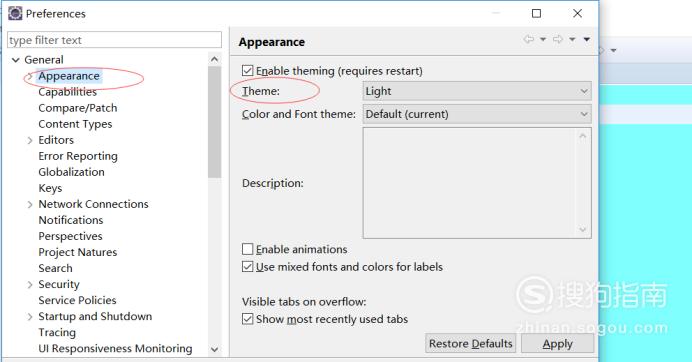Expand the Editors tree node
The height and width of the screenshot is (362, 692).
[30, 140]
